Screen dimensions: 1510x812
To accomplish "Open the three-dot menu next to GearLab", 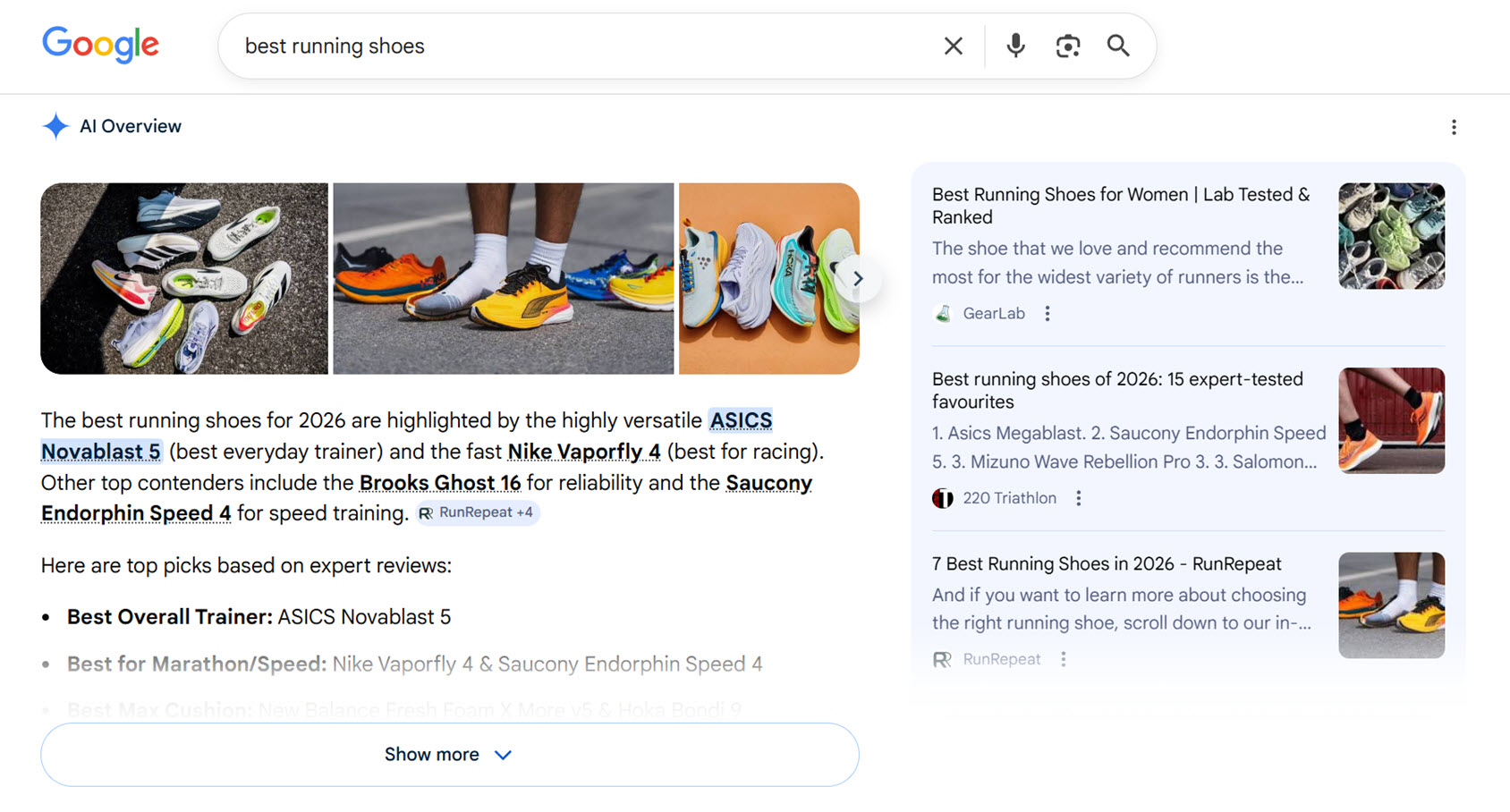I will coord(1047,313).
